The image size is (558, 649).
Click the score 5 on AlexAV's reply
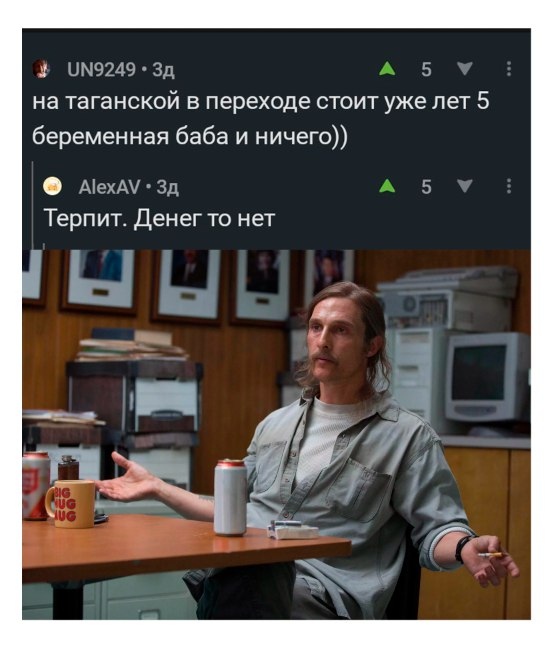tap(426, 187)
